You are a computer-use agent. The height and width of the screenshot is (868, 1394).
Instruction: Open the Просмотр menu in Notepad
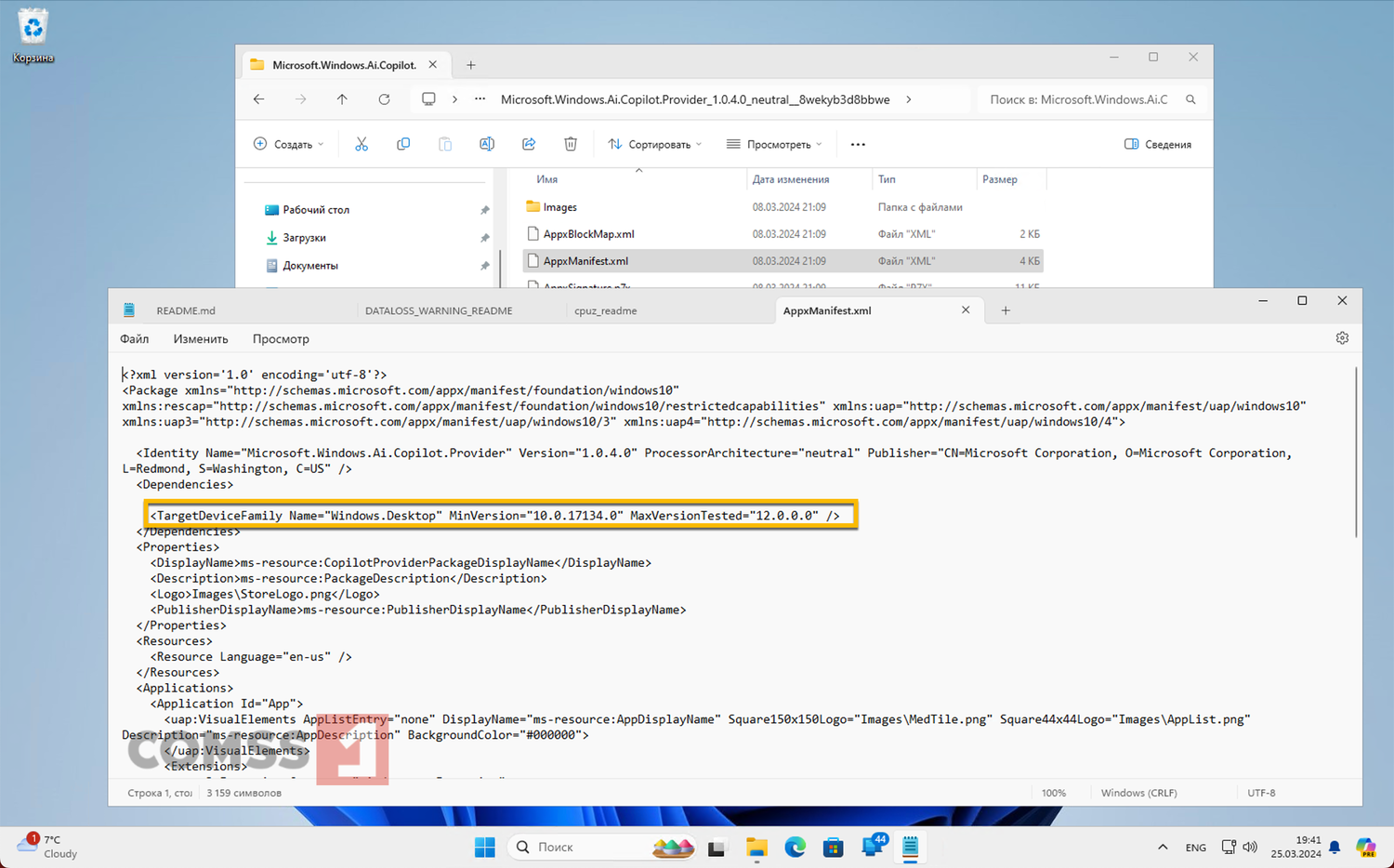281,339
